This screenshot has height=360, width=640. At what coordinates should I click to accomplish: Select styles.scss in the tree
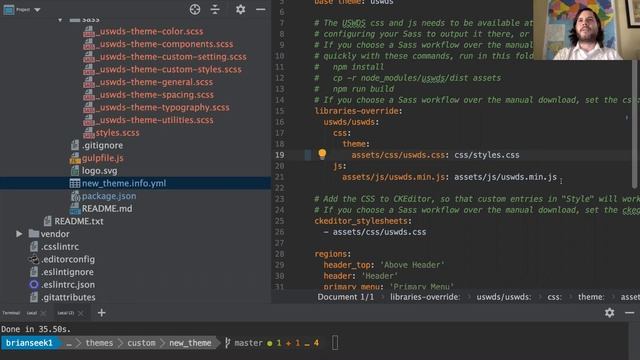(x=117, y=133)
